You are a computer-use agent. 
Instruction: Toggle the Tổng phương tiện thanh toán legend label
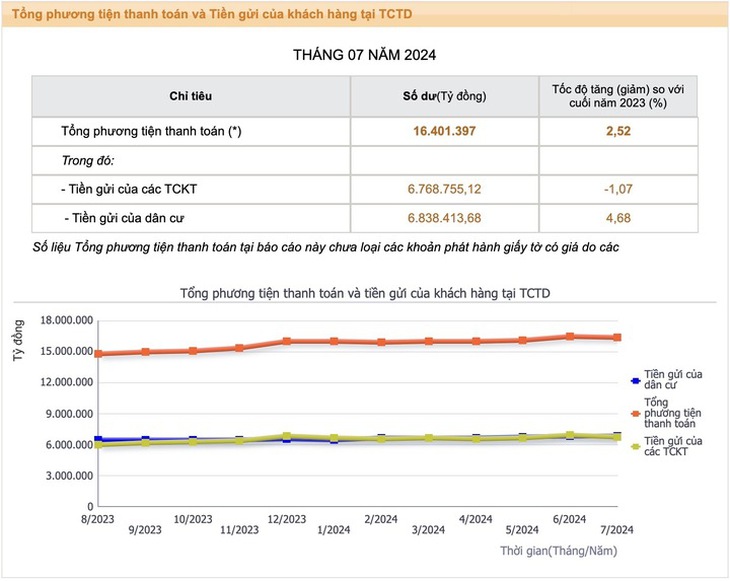coord(672,413)
